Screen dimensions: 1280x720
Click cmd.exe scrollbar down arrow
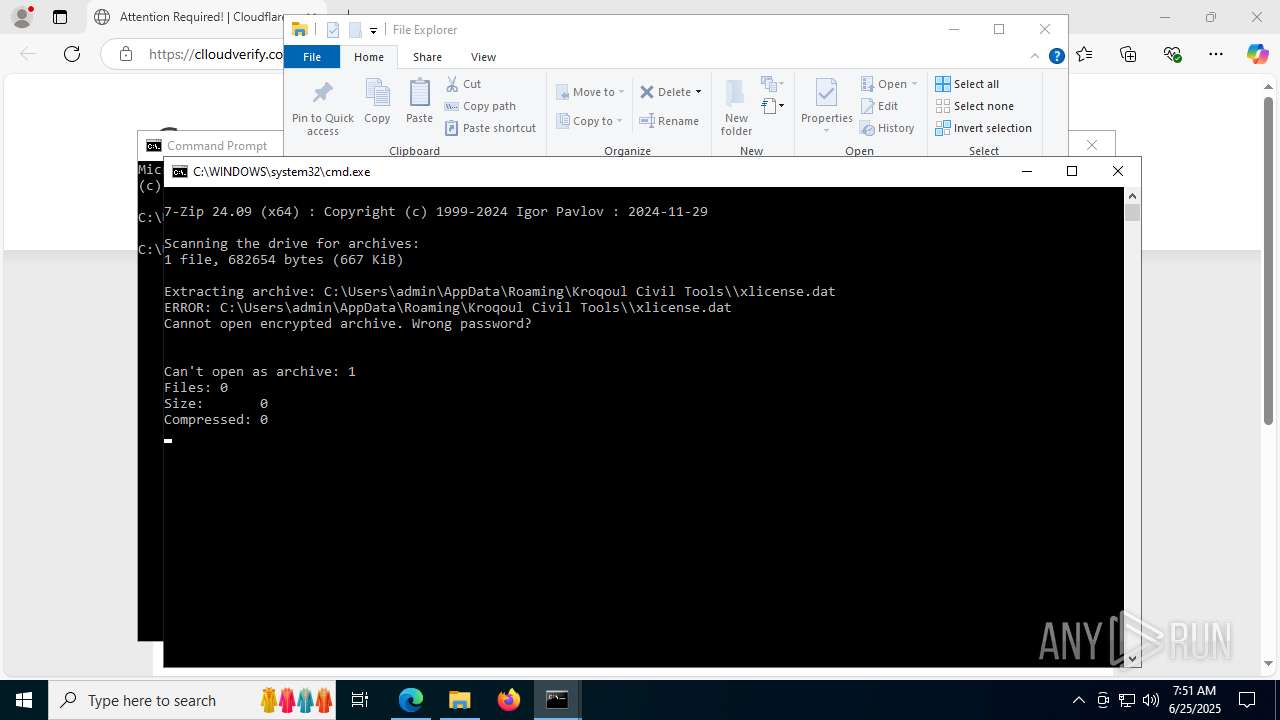(x=1132, y=658)
